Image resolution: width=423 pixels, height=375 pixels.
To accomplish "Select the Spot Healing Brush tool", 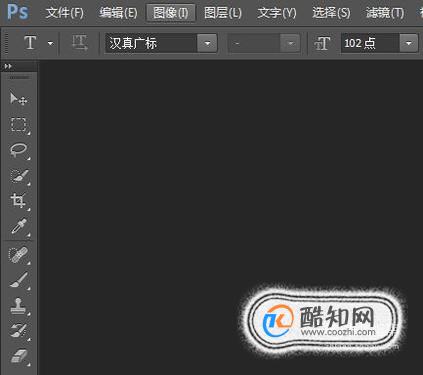I will click(x=18, y=255).
